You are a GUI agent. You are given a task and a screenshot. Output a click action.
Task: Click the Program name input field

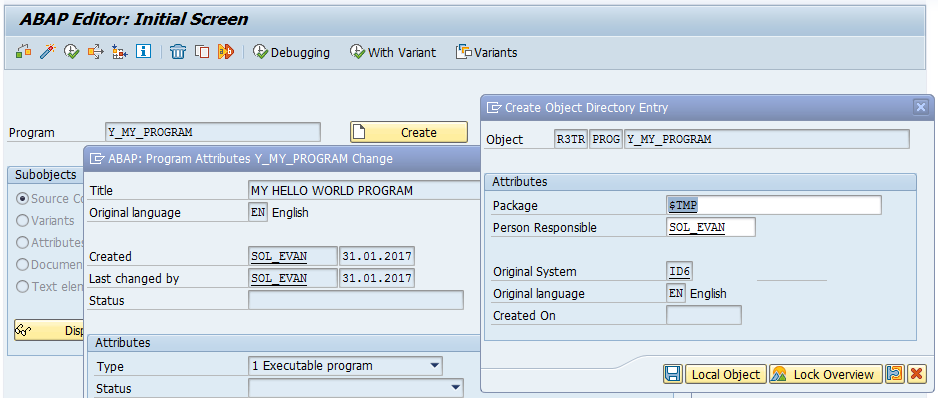(213, 132)
